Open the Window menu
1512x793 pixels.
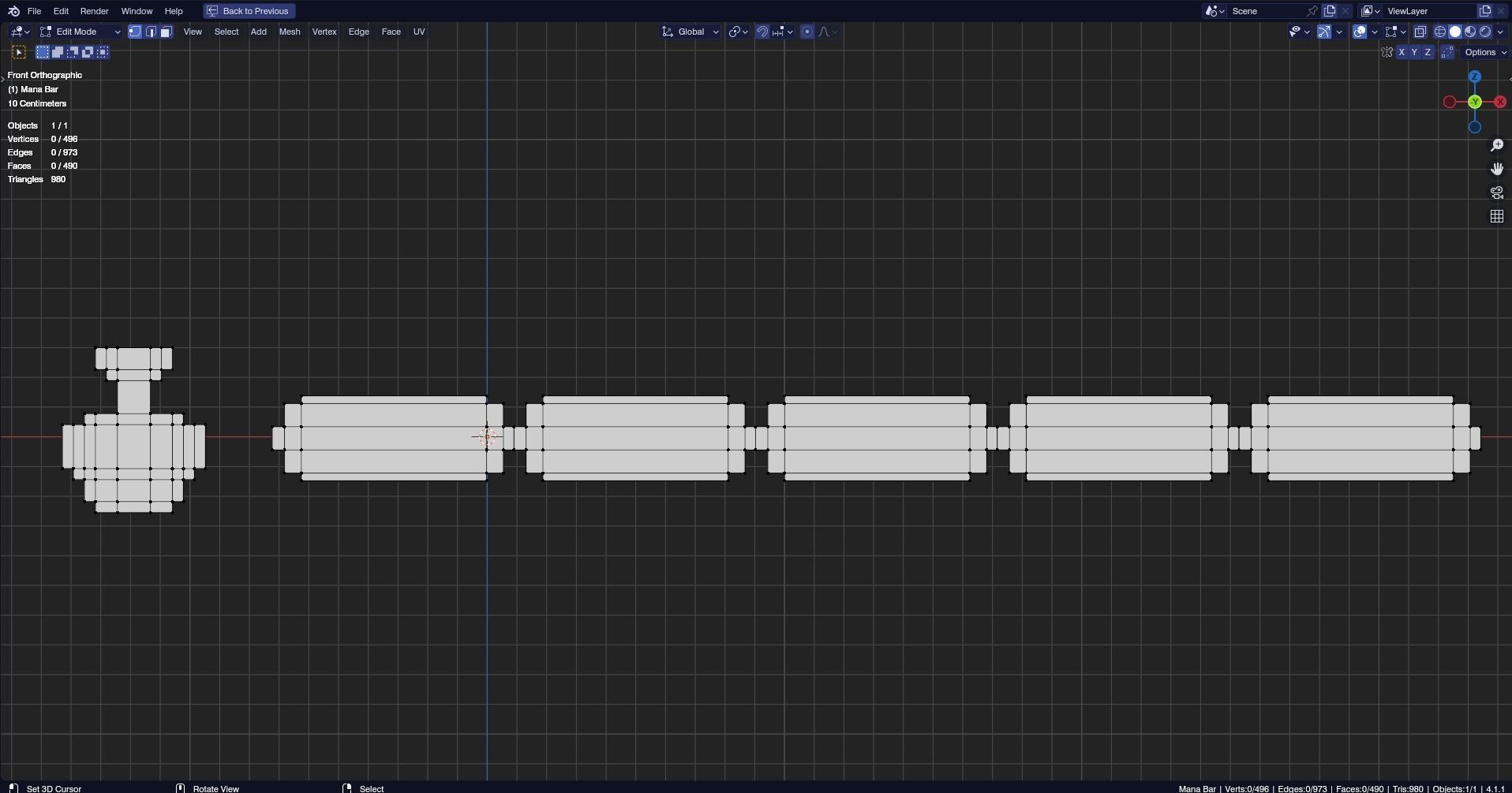tap(137, 11)
